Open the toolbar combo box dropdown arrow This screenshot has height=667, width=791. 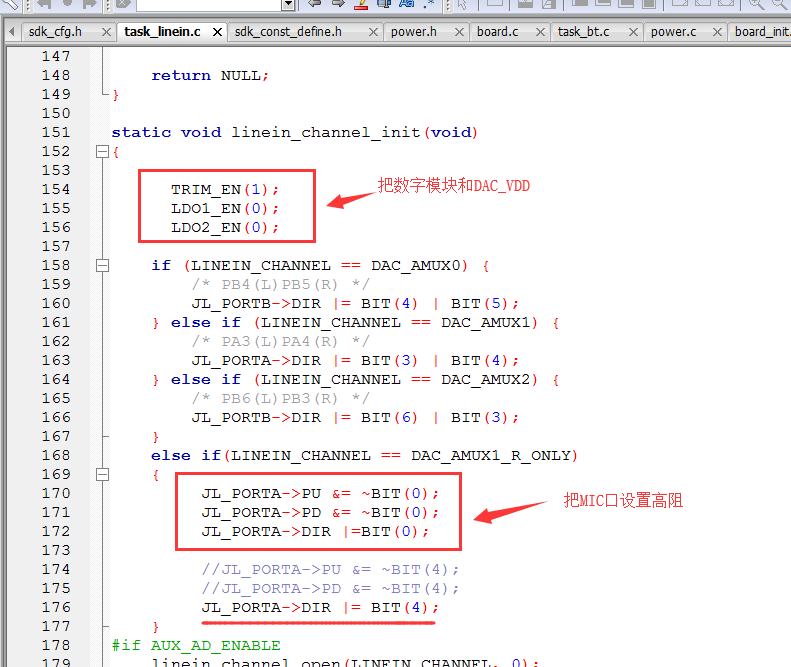288,5
